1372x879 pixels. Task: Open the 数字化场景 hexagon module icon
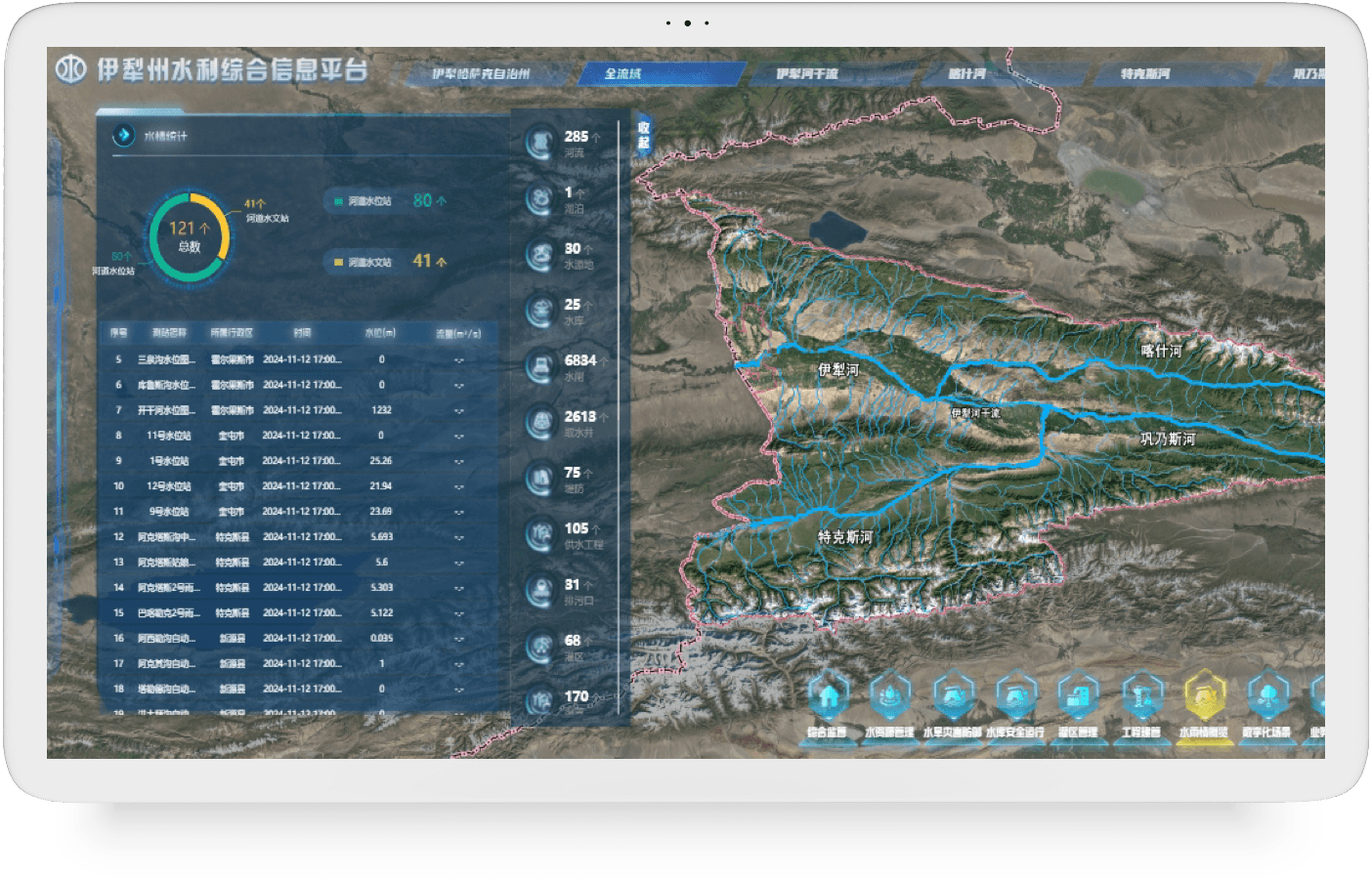pyautogui.click(x=1267, y=697)
